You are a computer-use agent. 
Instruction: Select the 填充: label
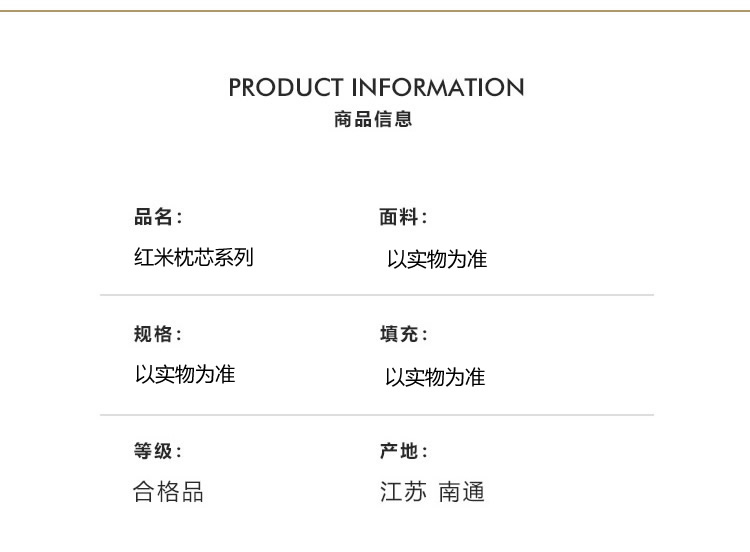[403, 334]
